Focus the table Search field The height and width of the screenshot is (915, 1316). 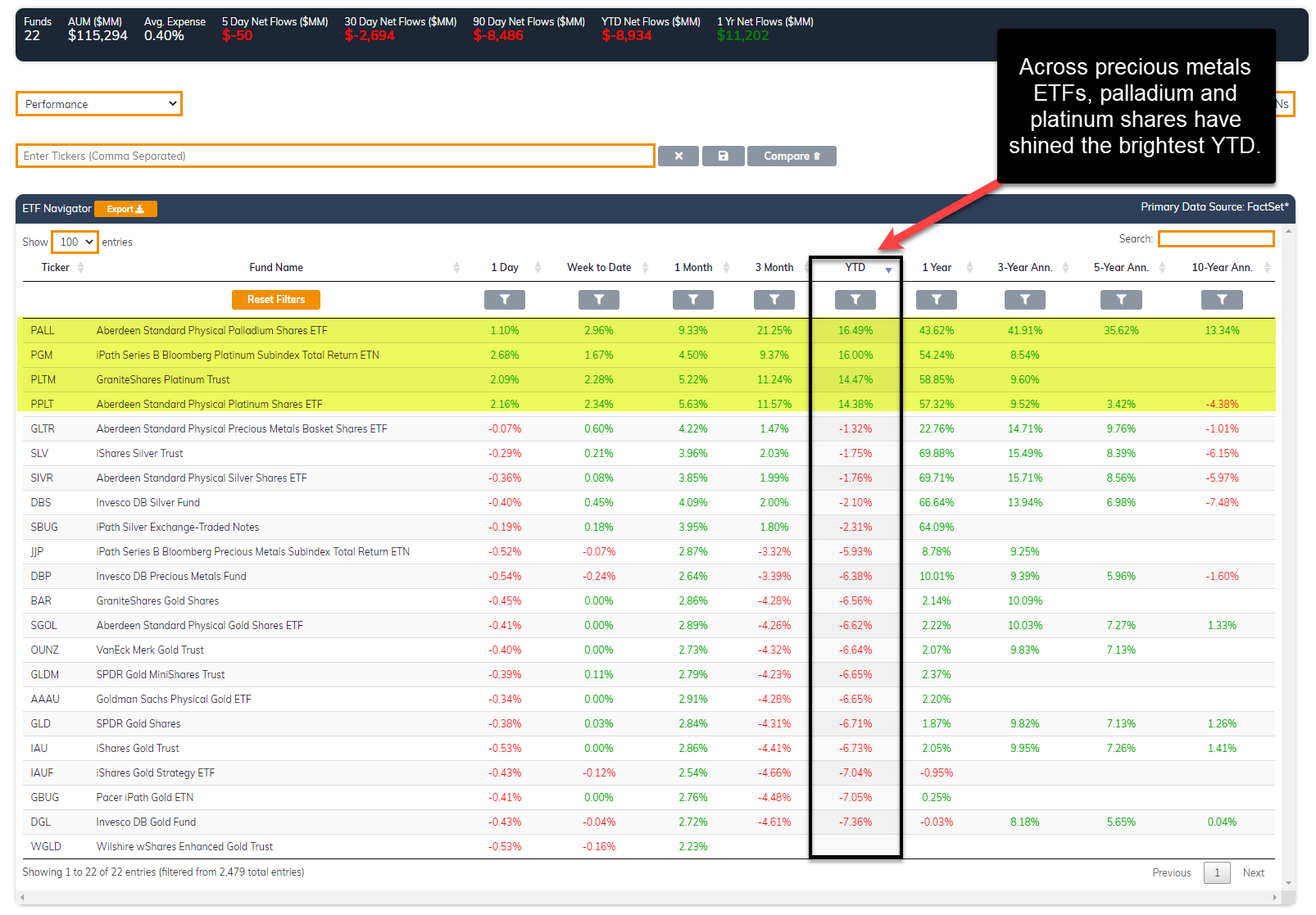pyautogui.click(x=1216, y=239)
